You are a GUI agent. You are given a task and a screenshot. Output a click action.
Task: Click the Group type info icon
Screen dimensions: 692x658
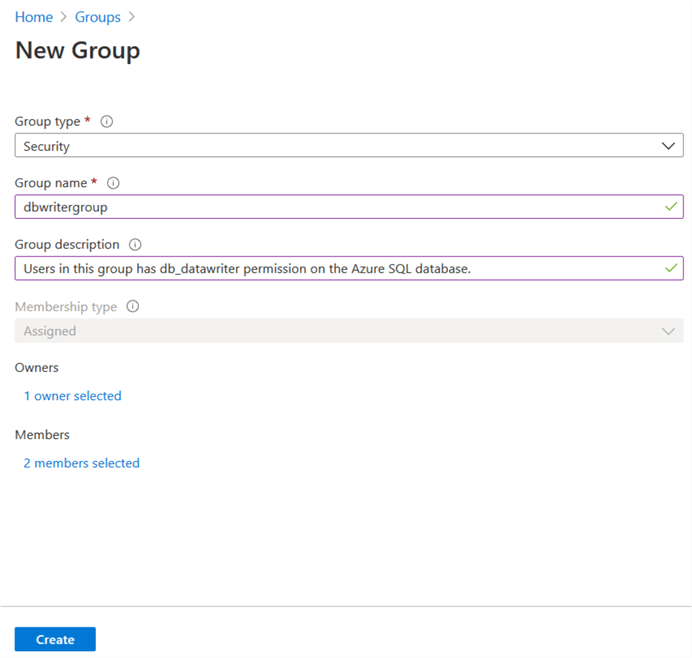[107, 122]
